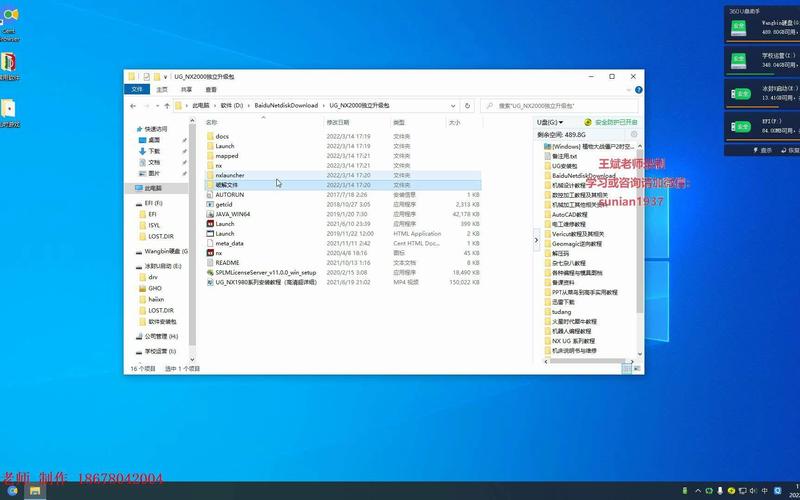Screen dimensions: 800x500
Task: Select the AUTORUN setup information file
Action: pos(230,194)
